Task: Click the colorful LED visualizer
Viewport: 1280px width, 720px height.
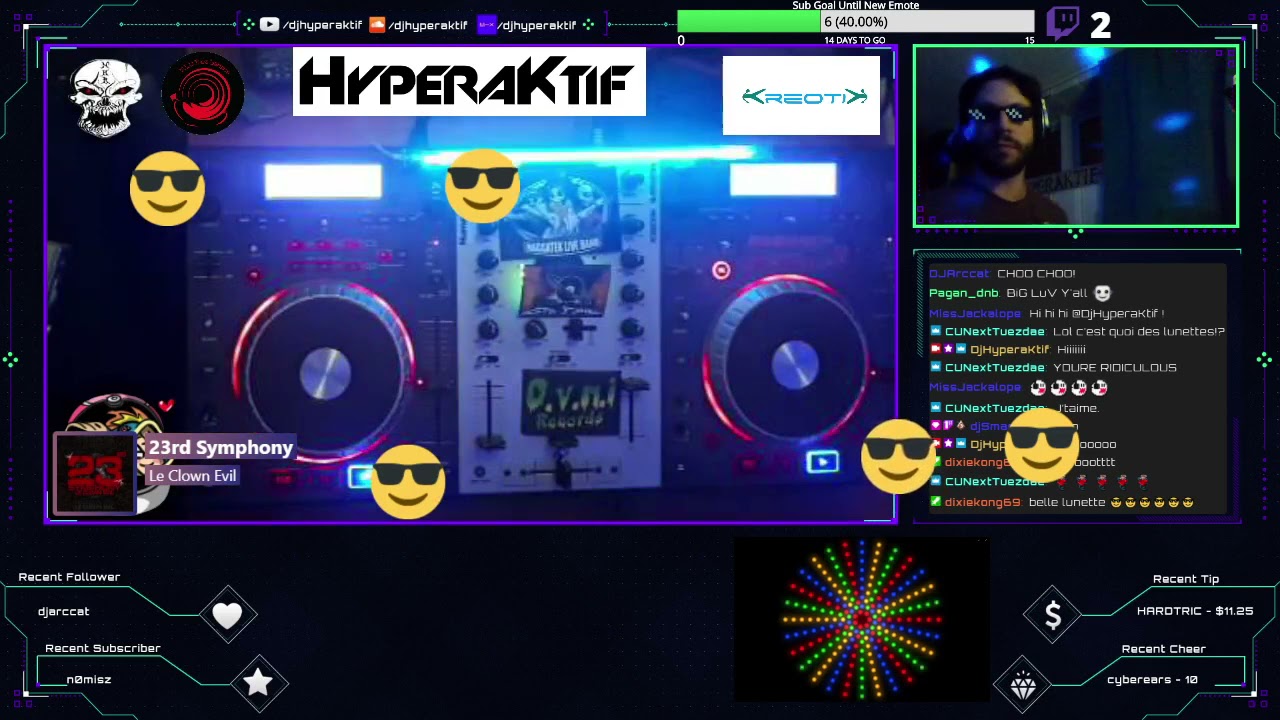Action: [862, 619]
